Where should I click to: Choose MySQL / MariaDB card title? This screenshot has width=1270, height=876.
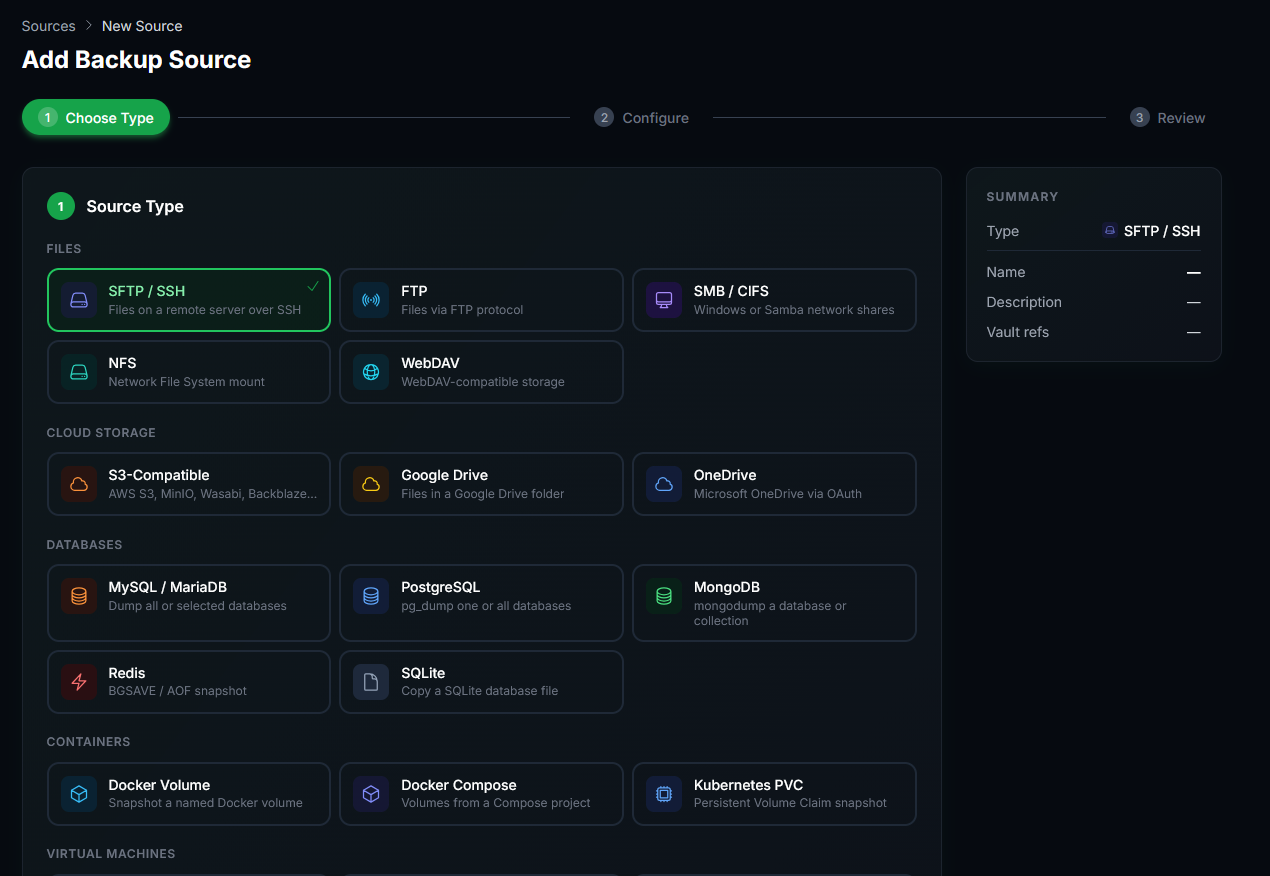tap(168, 587)
